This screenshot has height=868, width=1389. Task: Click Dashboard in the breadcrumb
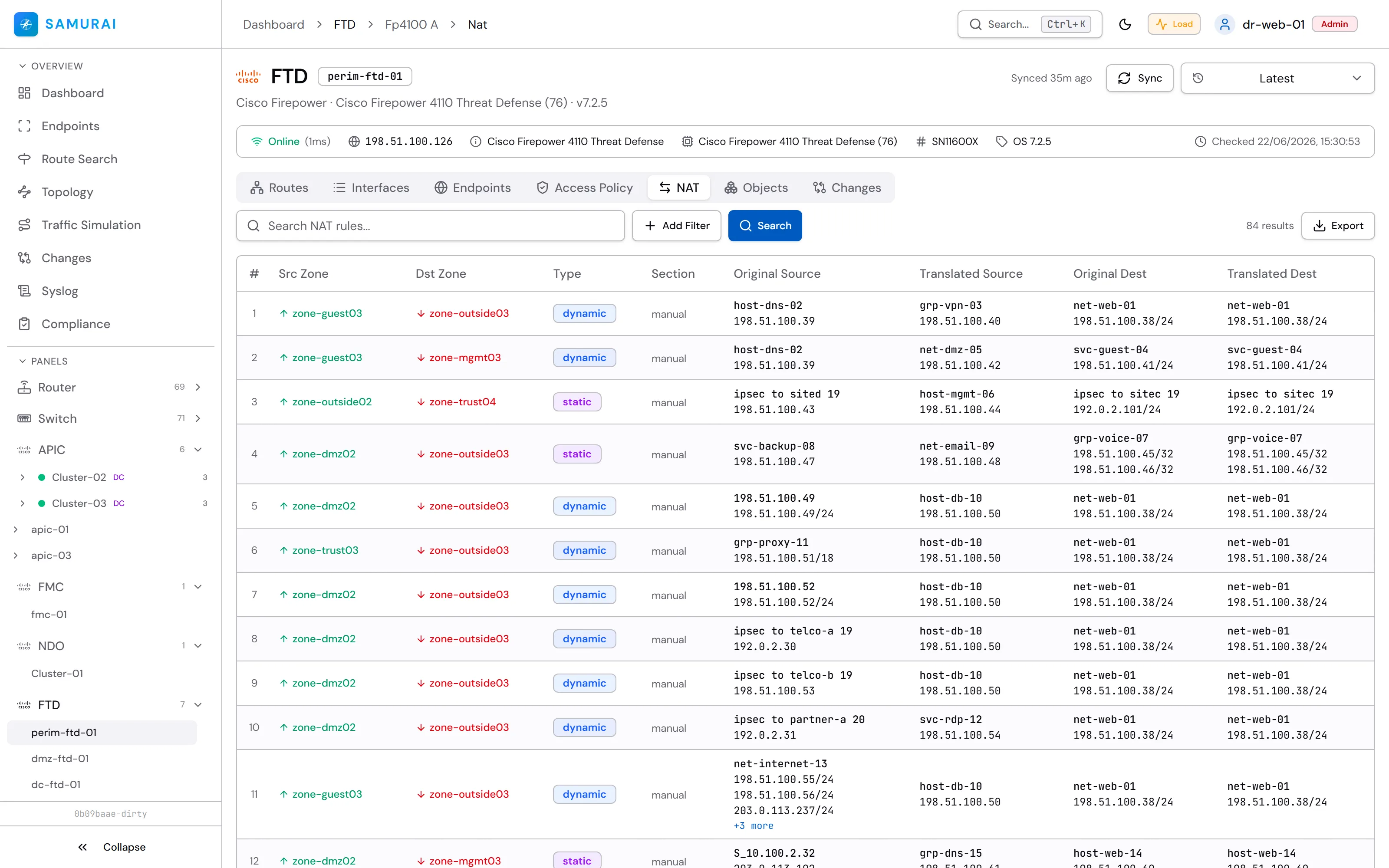pyautogui.click(x=273, y=24)
